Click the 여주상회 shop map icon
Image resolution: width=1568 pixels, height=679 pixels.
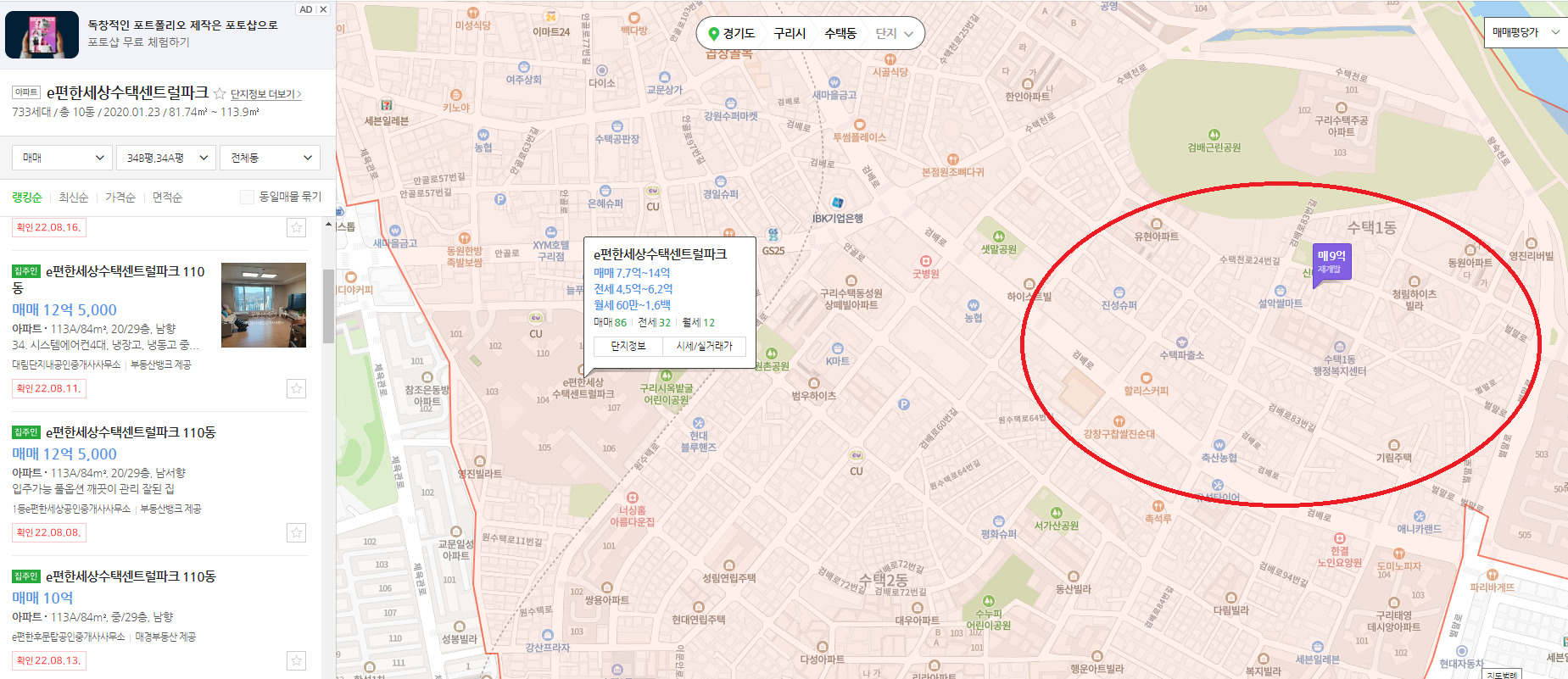[x=523, y=67]
